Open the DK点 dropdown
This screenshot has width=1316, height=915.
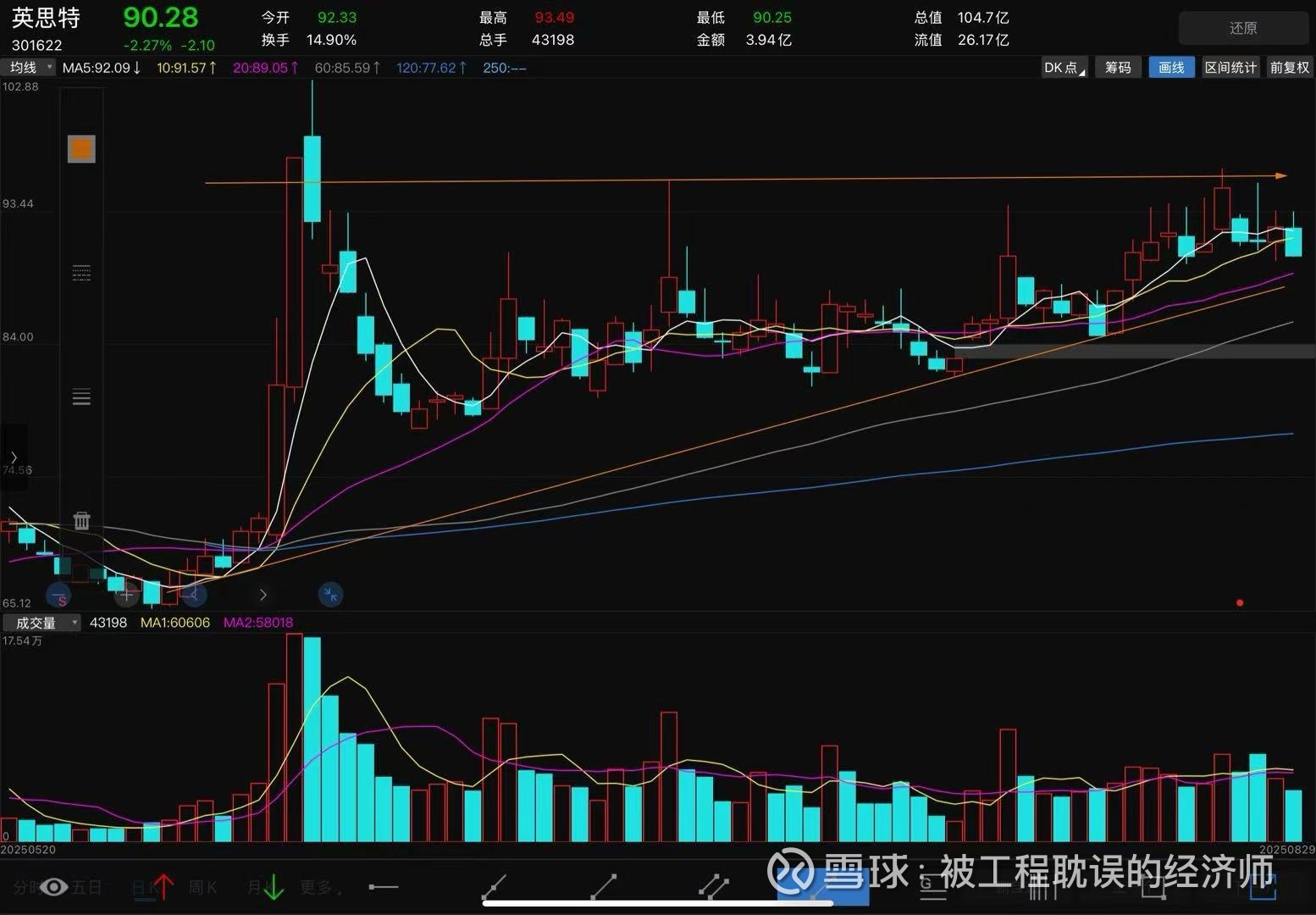click(1064, 68)
